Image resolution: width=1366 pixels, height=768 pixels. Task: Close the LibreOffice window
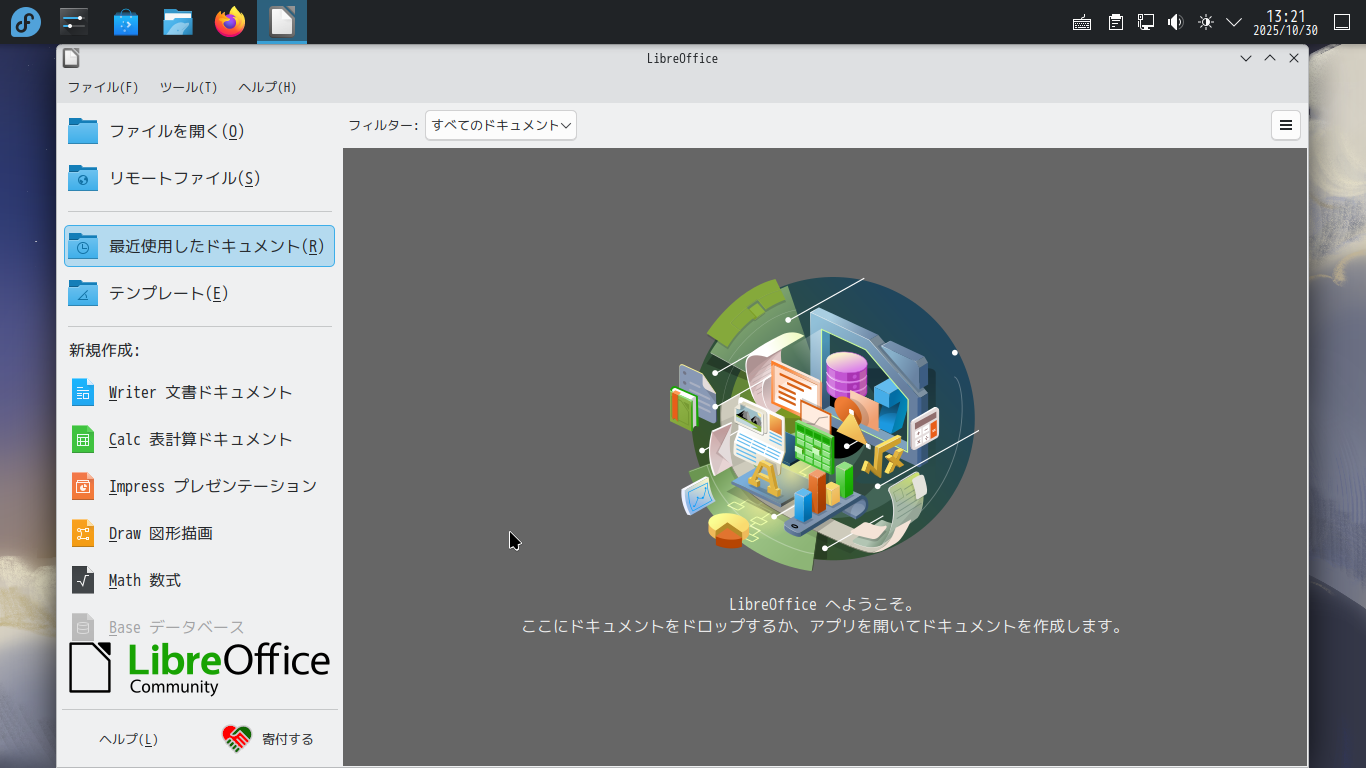coord(1294,58)
